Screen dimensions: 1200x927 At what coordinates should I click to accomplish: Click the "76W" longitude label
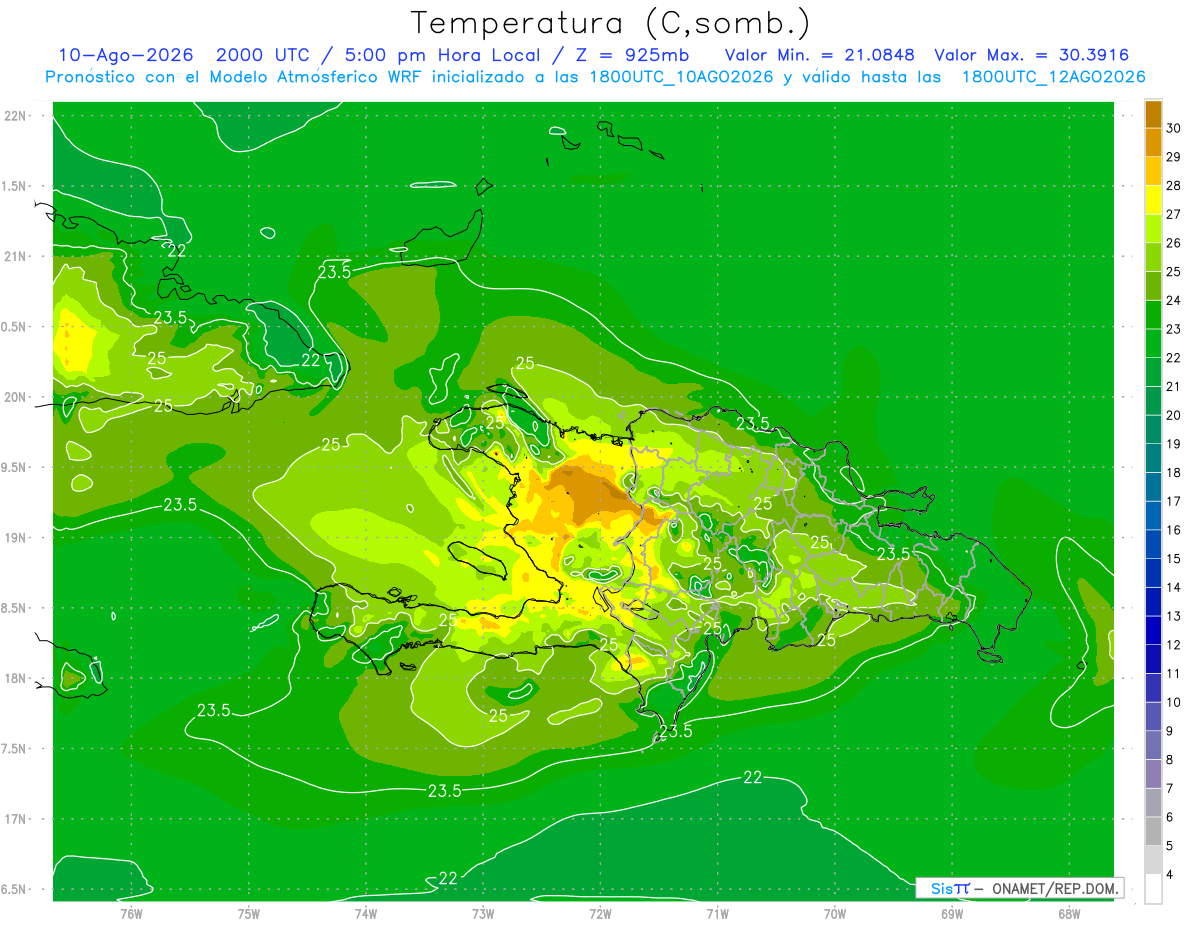131,913
